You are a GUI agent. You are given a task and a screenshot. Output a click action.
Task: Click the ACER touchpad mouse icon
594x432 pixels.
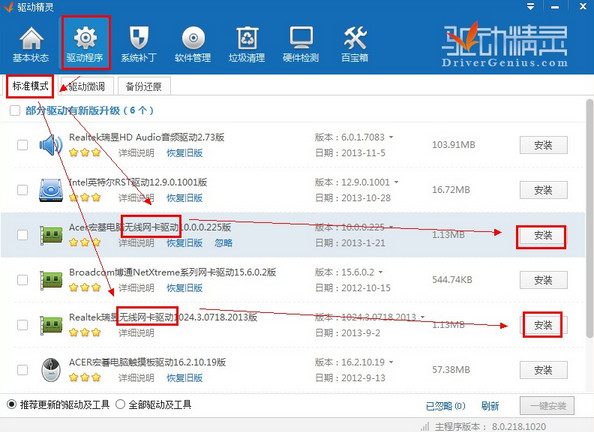pyautogui.click(x=51, y=370)
